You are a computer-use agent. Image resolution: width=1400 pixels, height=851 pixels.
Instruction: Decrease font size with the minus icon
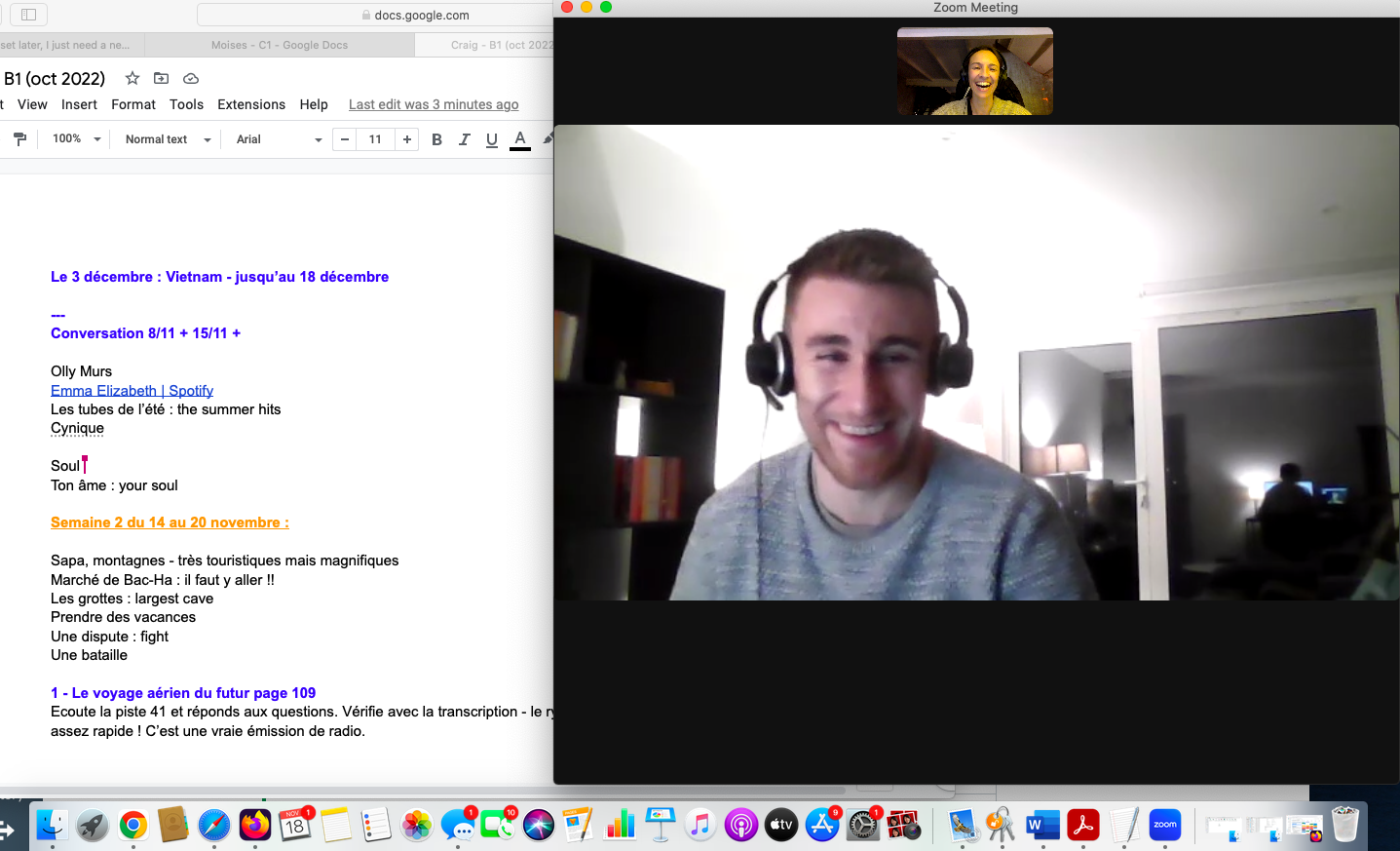tap(344, 138)
